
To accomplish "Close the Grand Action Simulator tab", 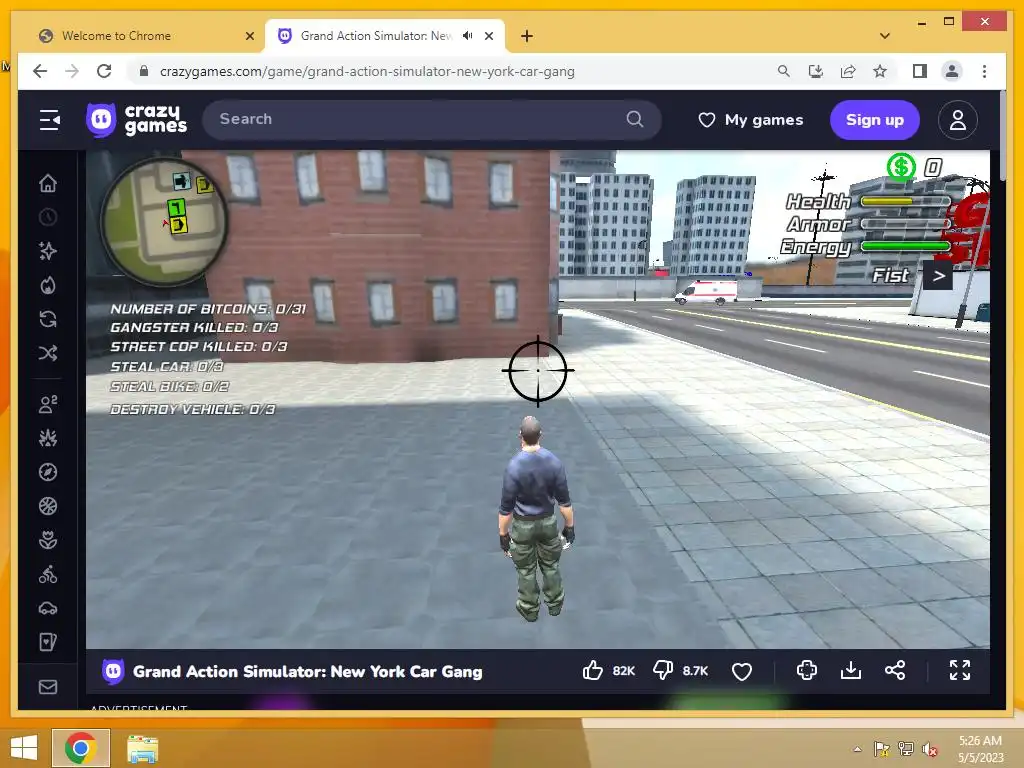I will click(488, 36).
